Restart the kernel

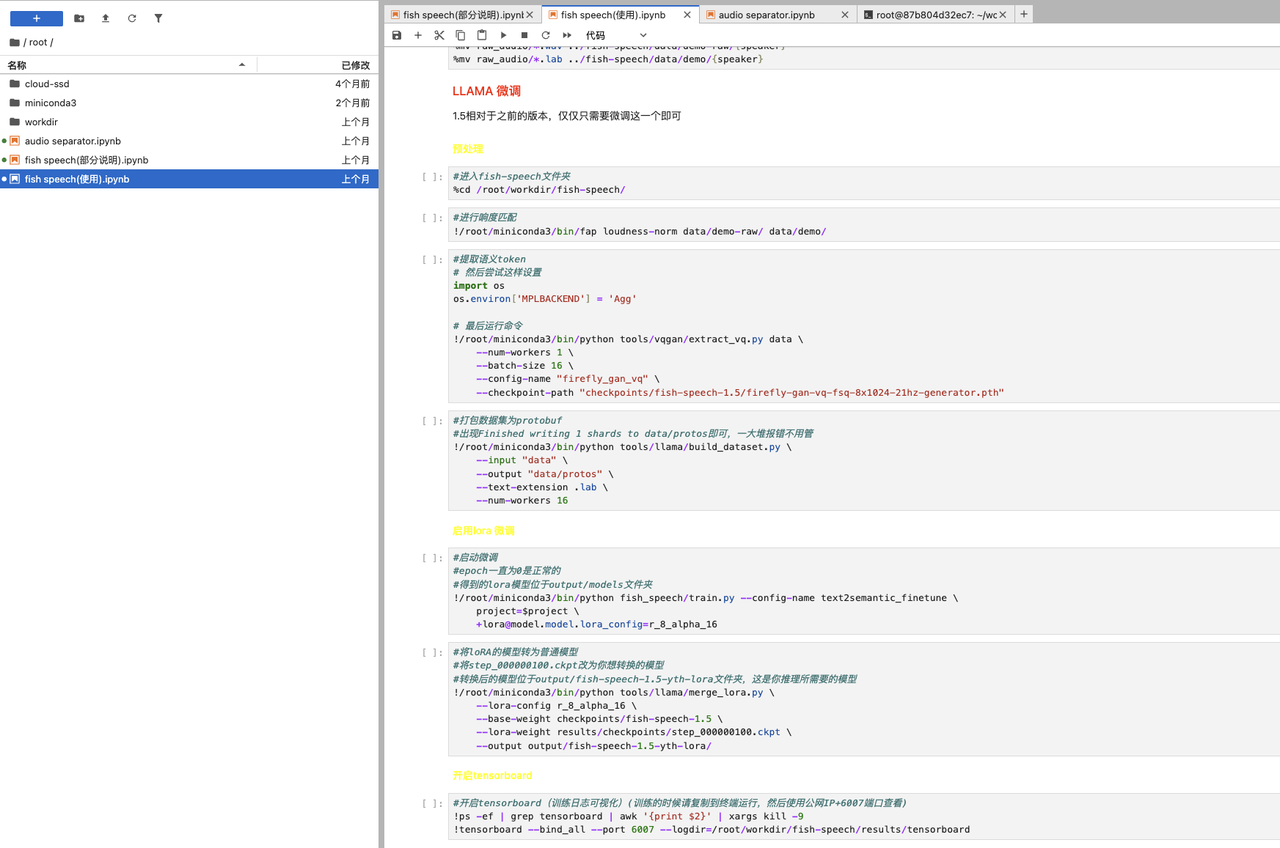click(x=546, y=35)
